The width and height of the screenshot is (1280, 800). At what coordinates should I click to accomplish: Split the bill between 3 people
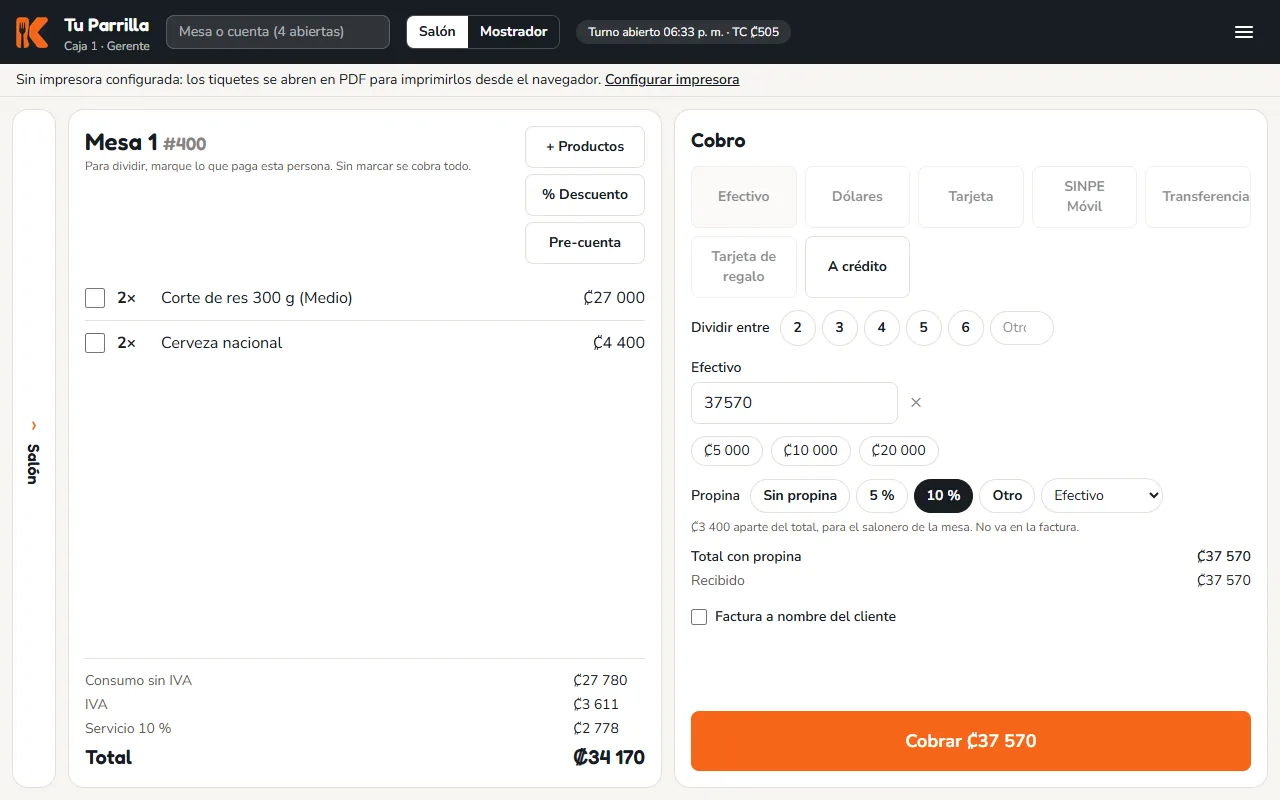840,328
